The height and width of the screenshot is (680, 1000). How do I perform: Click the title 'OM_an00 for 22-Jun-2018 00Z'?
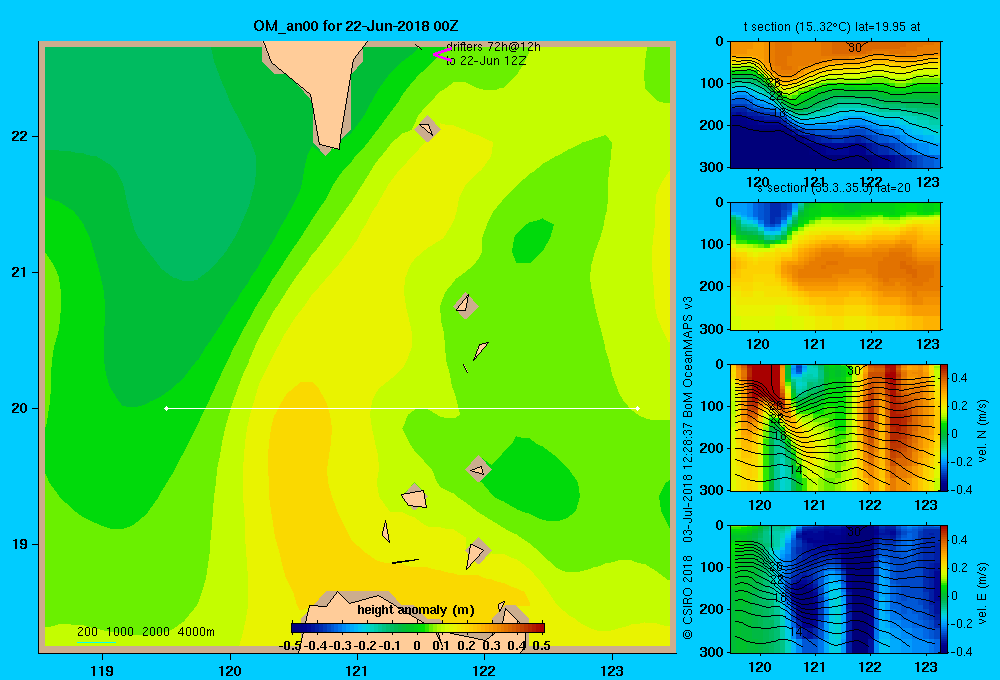point(355,26)
